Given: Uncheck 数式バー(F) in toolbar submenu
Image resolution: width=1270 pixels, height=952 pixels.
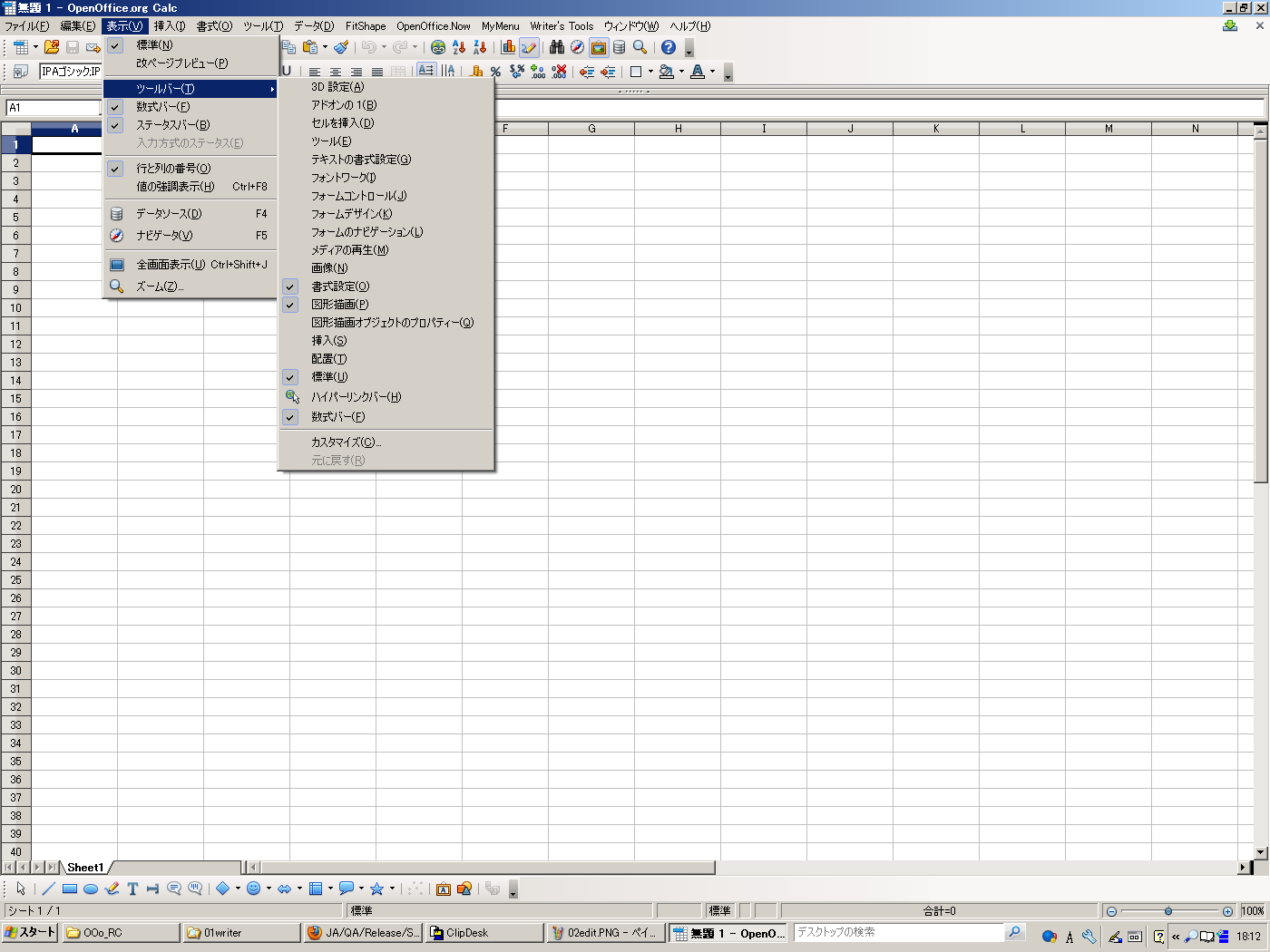Looking at the screenshot, I should point(386,417).
